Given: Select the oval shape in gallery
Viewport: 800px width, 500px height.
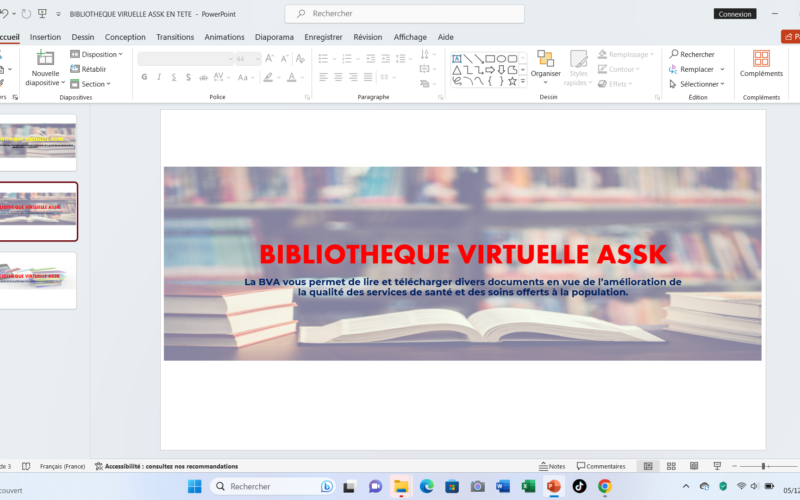Looking at the screenshot, I should (502, 59).
